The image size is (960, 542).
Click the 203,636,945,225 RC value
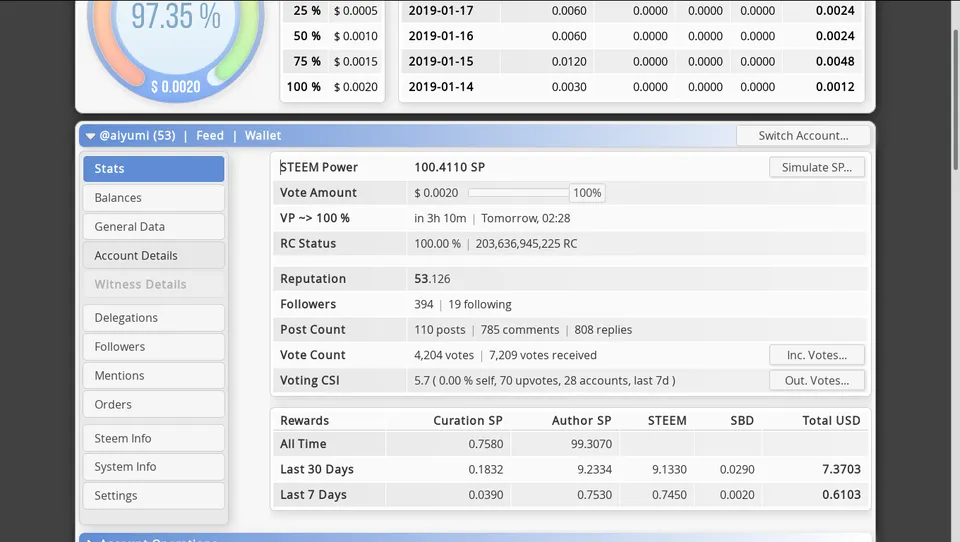point(527,244)
